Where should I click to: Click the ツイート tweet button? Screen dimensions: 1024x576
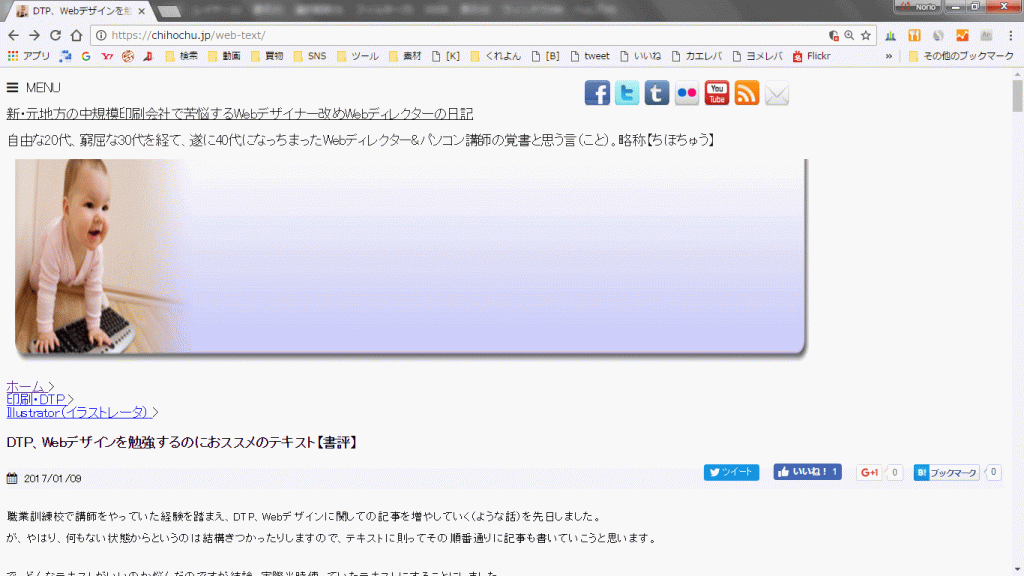[731, 472]
